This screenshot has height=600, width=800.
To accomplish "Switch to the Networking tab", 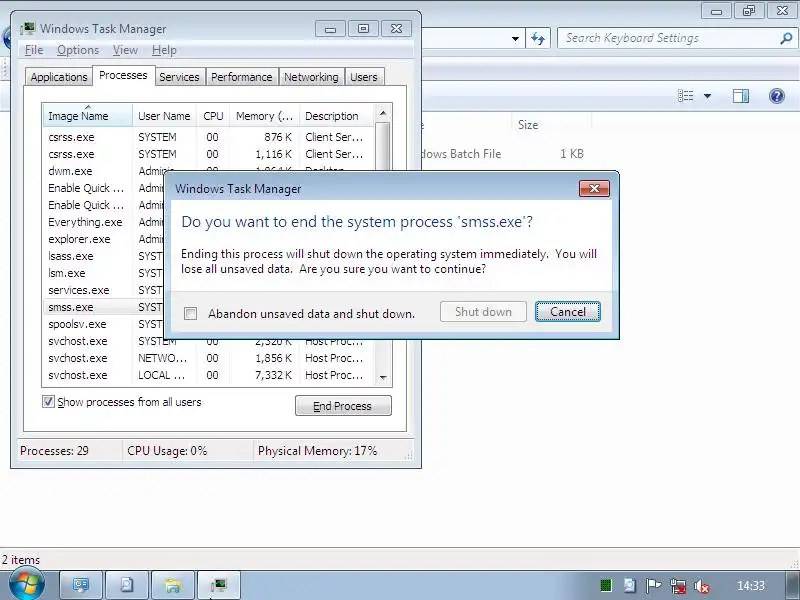I will pyautogui.click(x=311, y=77).
